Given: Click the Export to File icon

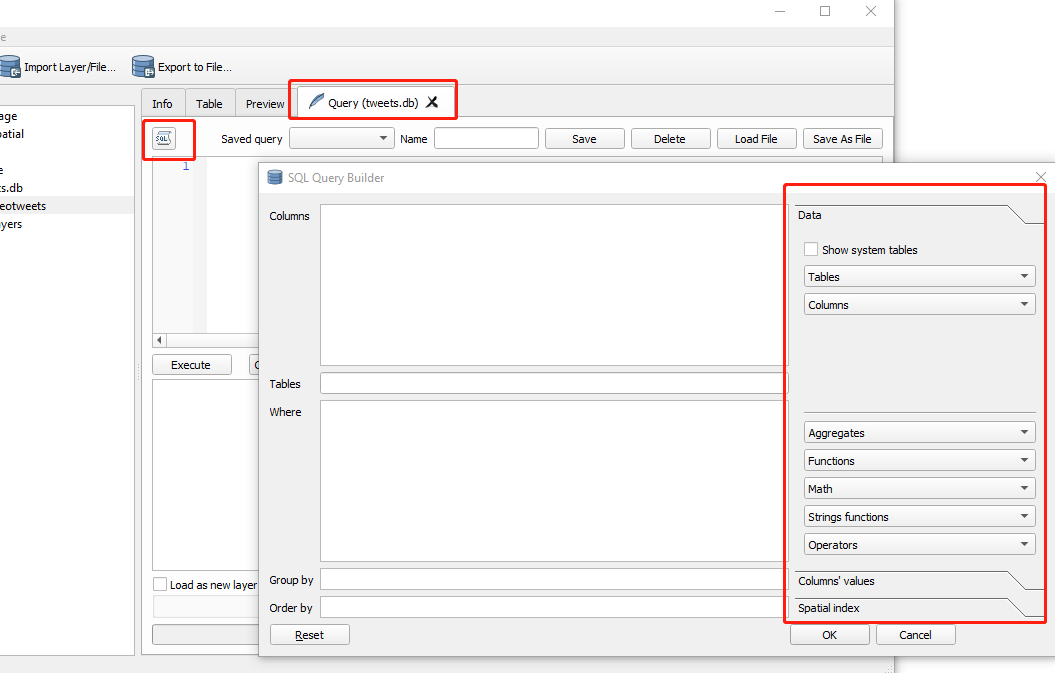Looking at the screenshot, I should (143, 67).
